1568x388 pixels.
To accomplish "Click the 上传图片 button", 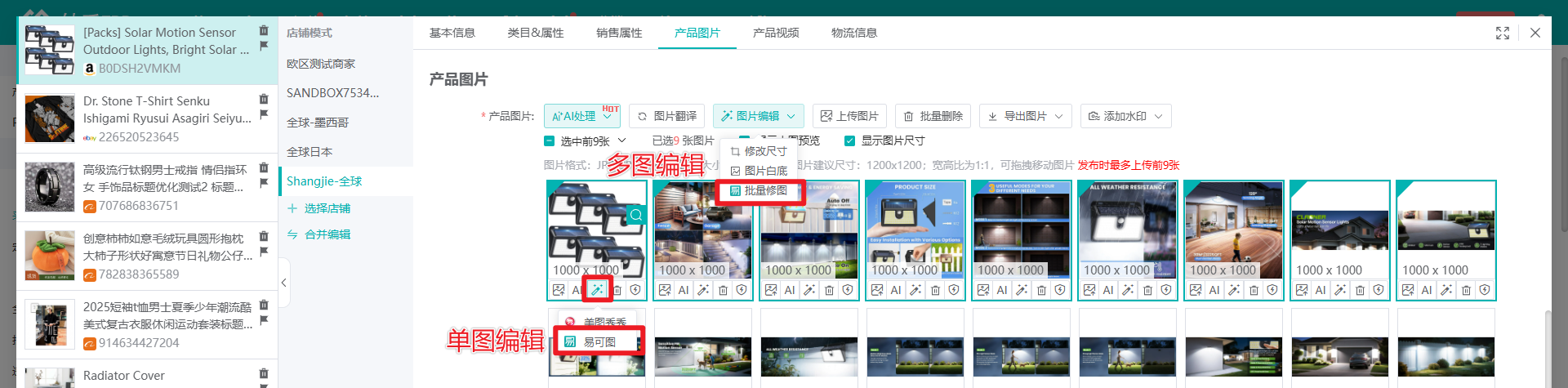I will pos(849,116).
